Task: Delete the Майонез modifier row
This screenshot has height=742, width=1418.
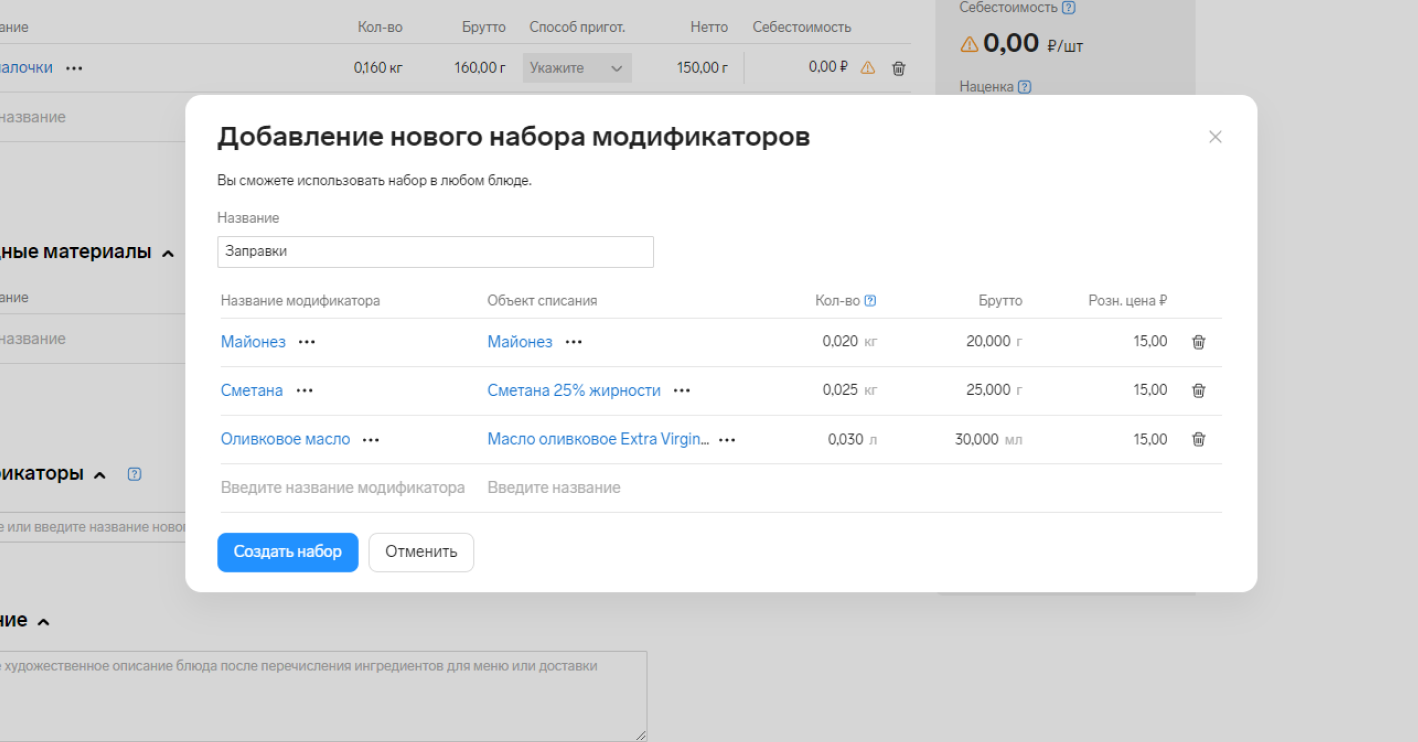Action: click(x=1199, y=342)
